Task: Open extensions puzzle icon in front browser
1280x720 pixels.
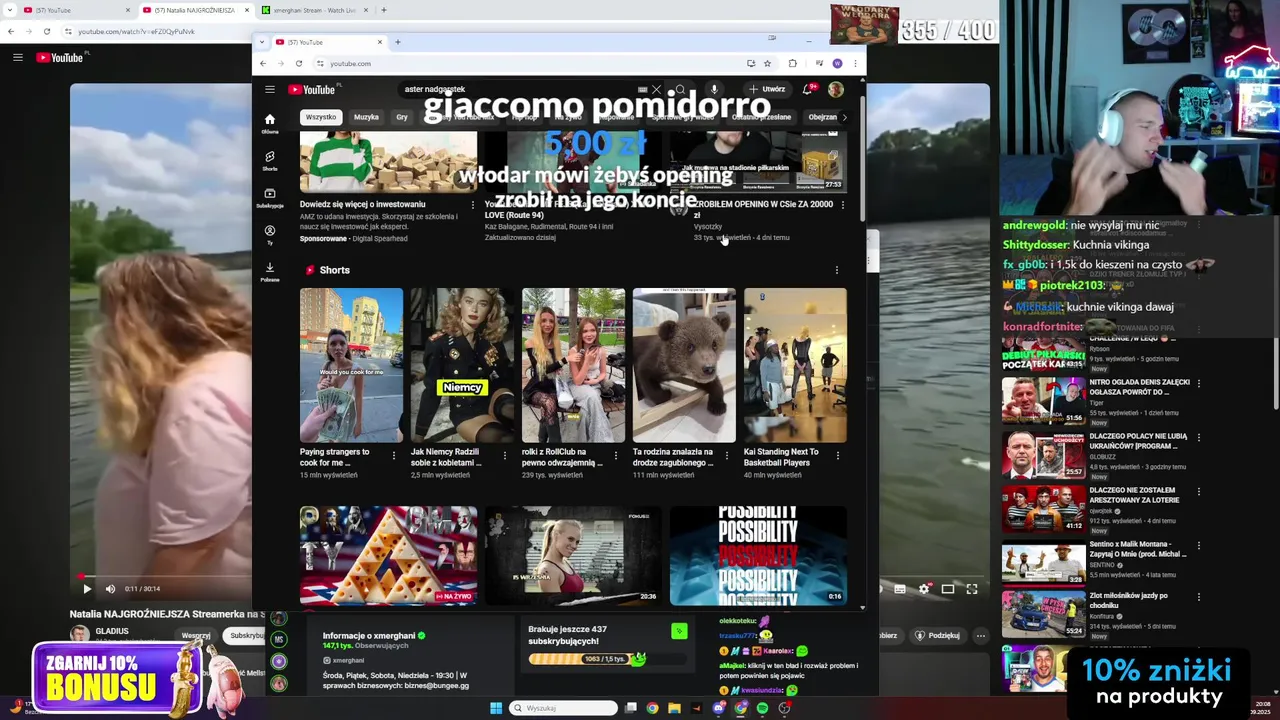Action: 792,63
